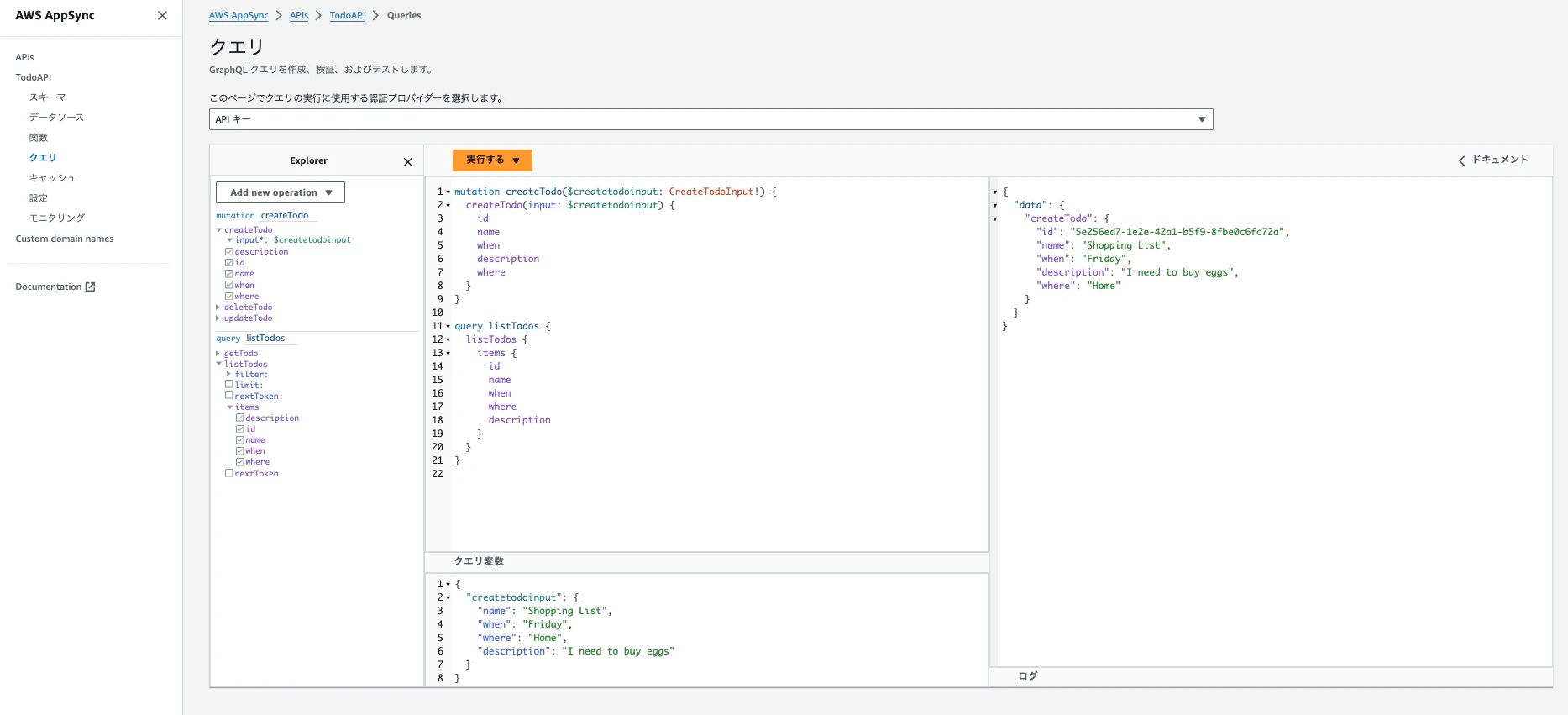Fold the "createTodo" object in the result pane

(x=995, y=219)
